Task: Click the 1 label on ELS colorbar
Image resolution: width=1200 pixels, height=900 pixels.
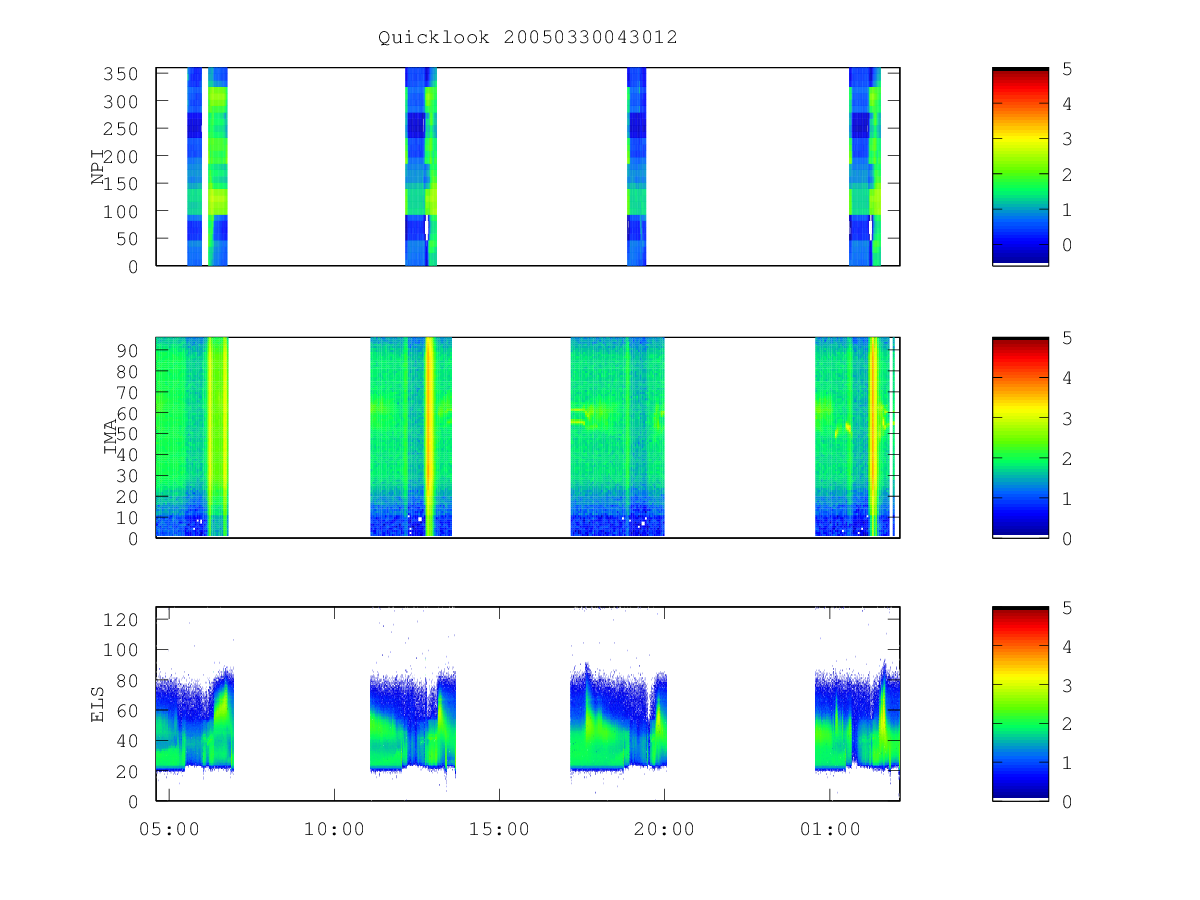Action: tap(1067, 763)
